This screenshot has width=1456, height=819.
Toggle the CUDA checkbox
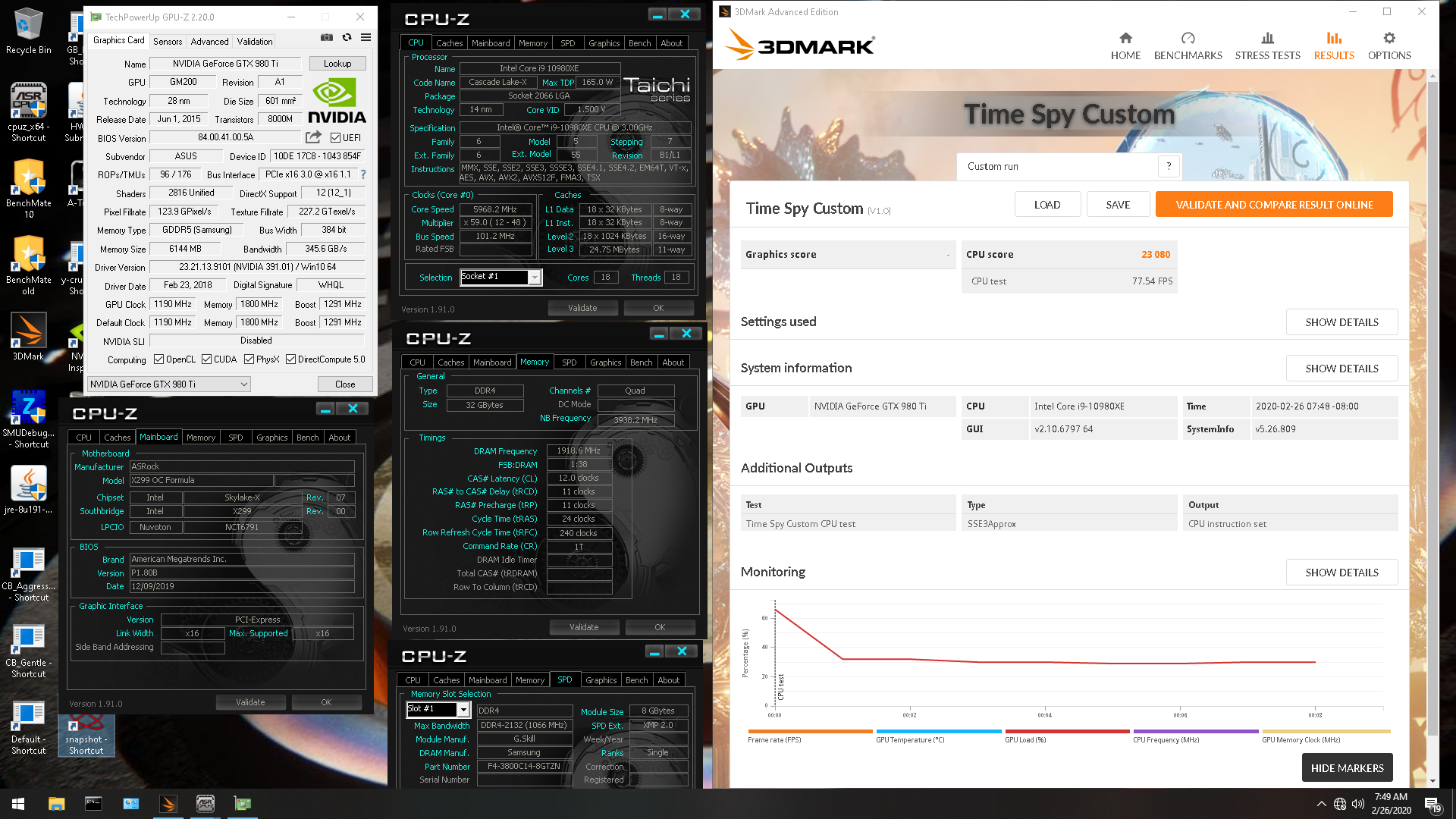pyautogui.click(x=206, y=359)
